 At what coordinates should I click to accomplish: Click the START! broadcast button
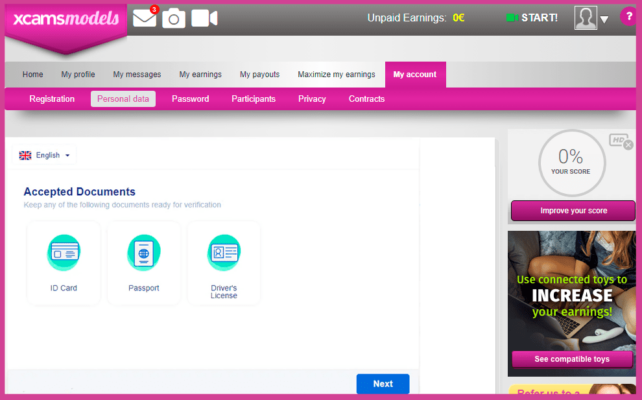[x=532, y=18]
